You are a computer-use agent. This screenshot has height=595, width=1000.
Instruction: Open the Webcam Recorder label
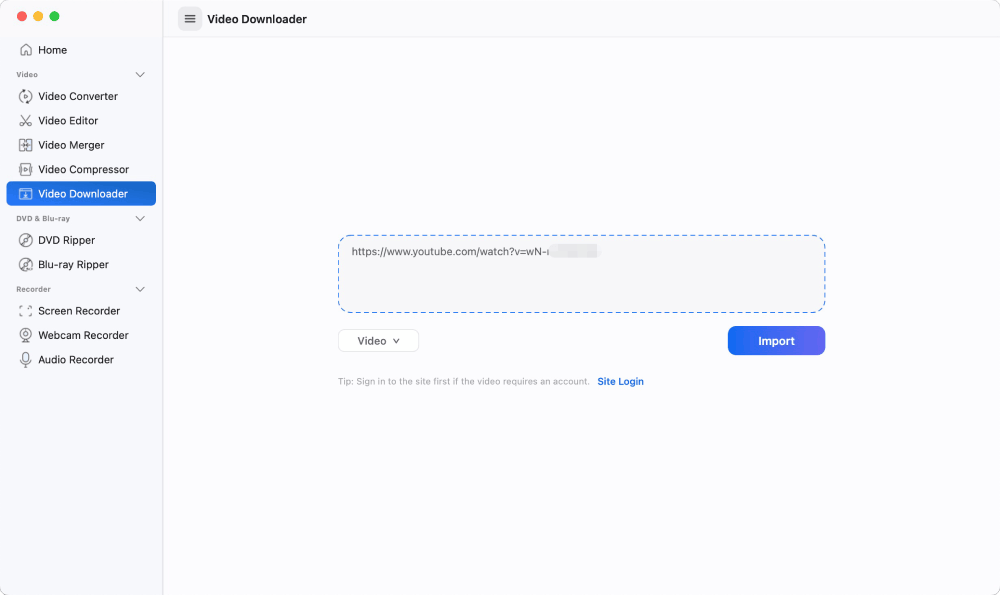pos(84,335)
